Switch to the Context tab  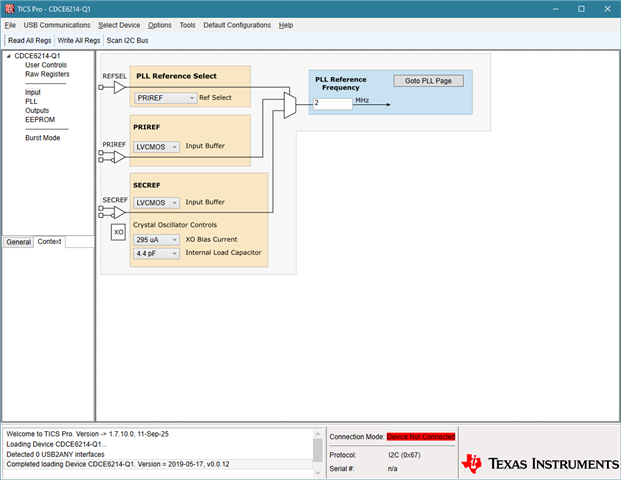coord(50,242)
